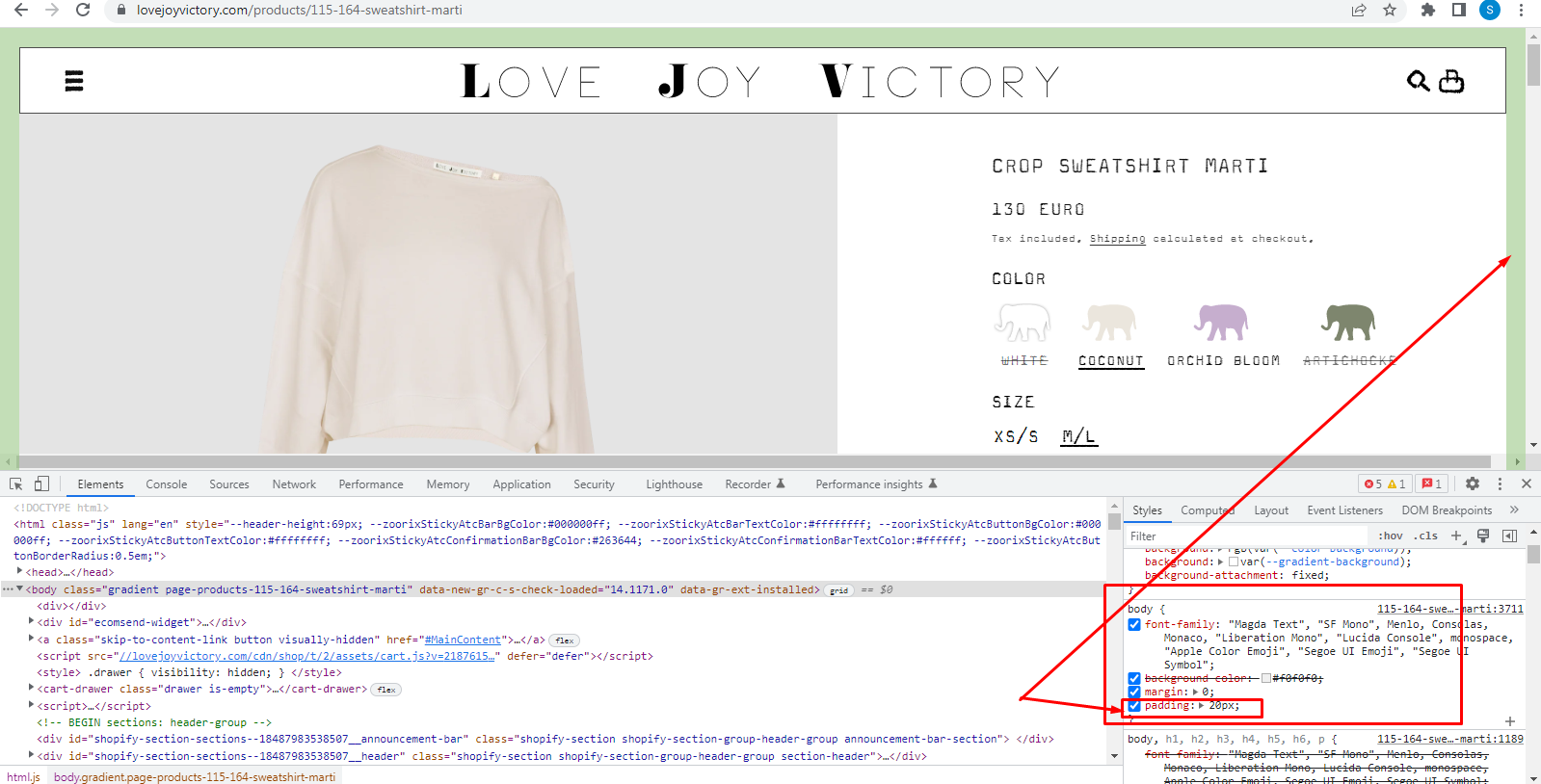
Task: Open the browser extensions puzzle icon
Action: point(1428,10)
